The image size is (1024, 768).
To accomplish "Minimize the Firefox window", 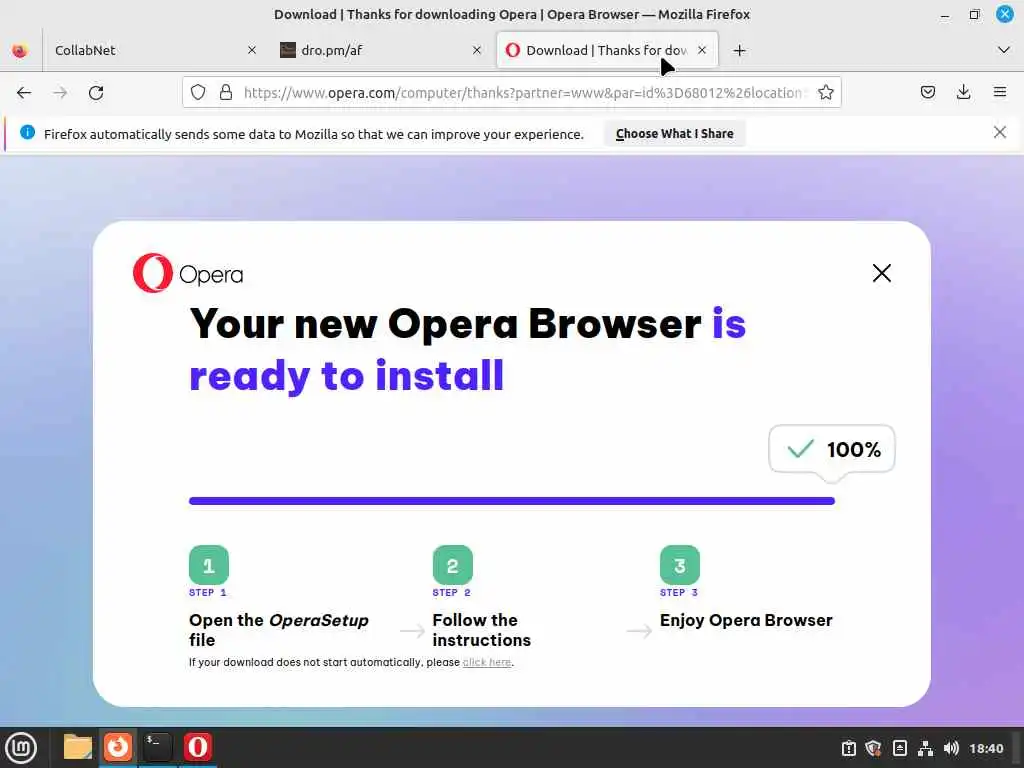I will [945, 14].
